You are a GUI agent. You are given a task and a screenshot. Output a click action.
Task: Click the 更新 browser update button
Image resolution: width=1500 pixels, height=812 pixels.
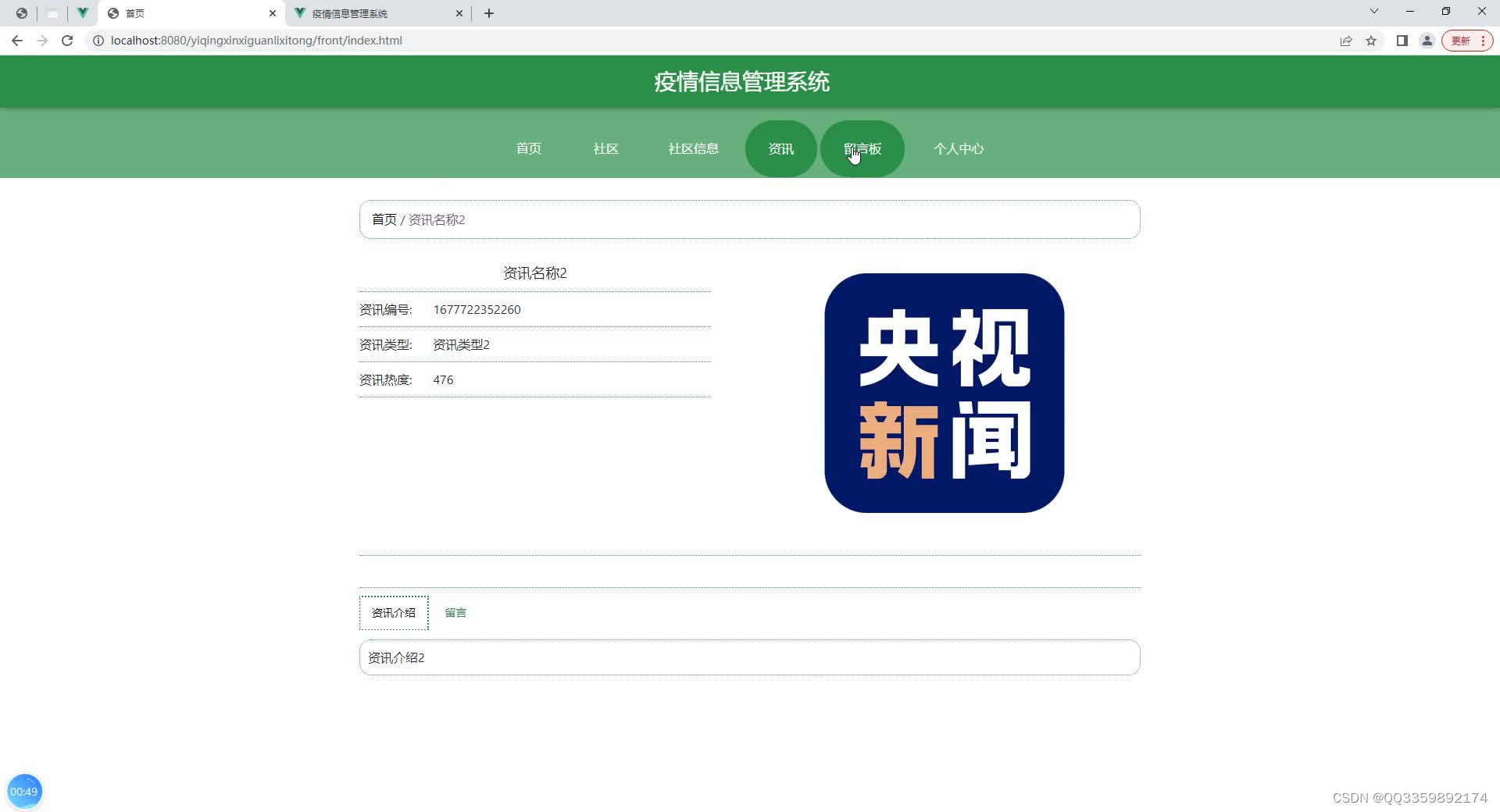tap(1467, 41)
